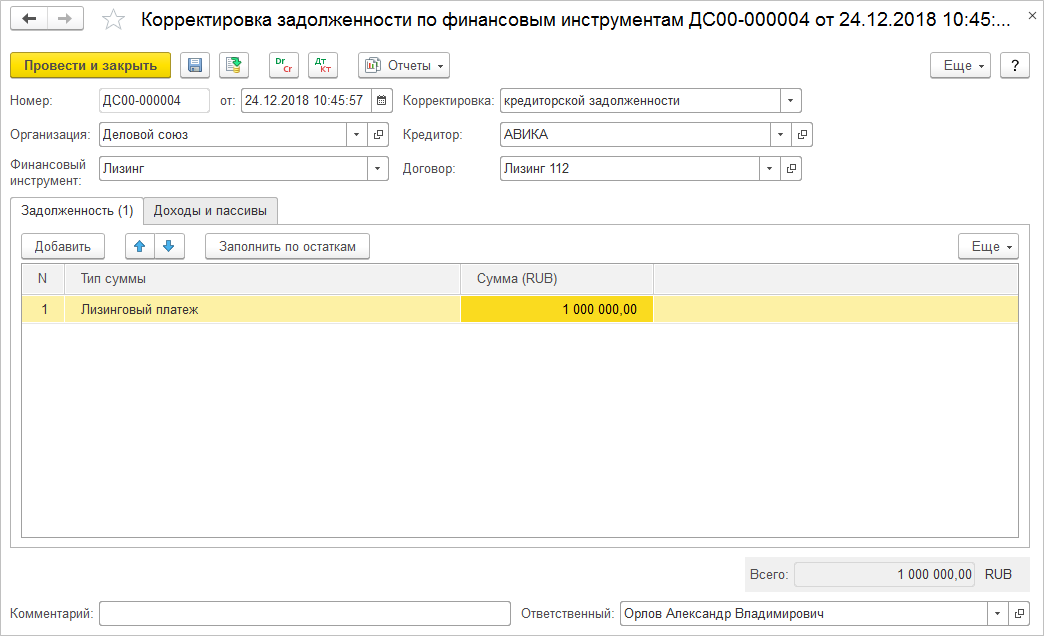Screen dimensions: 1044x636
Task: Select the 1 000 000,00 sum cell
Action: point(557,309)
